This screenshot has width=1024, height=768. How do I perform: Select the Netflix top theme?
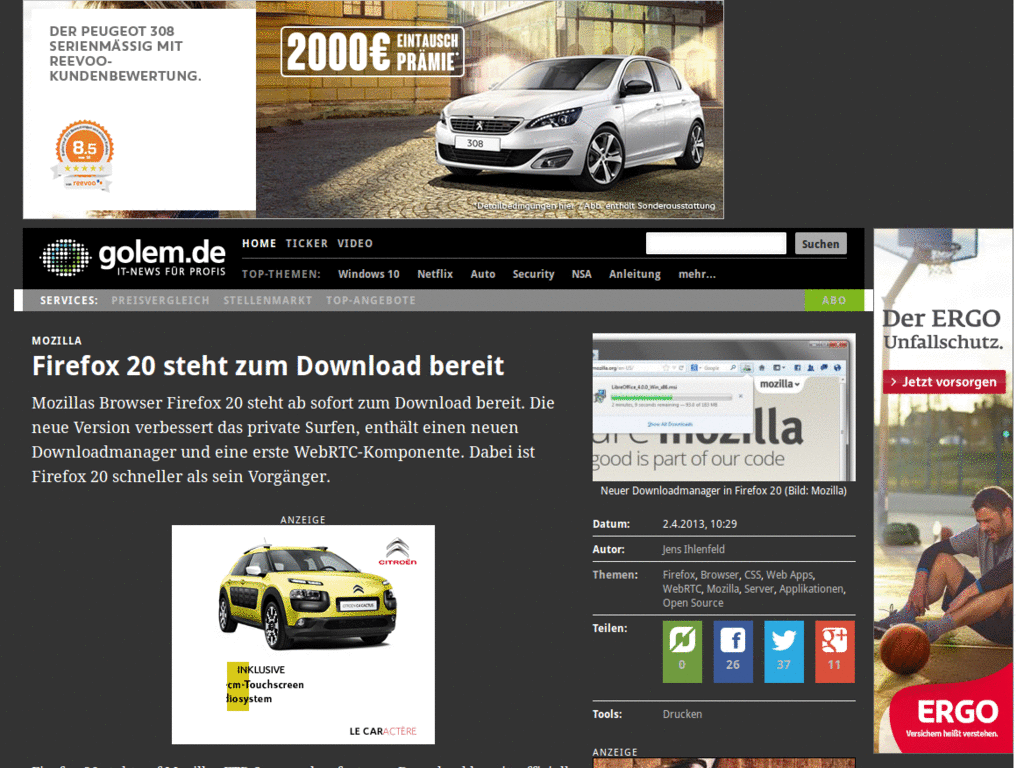coord(435,274)
